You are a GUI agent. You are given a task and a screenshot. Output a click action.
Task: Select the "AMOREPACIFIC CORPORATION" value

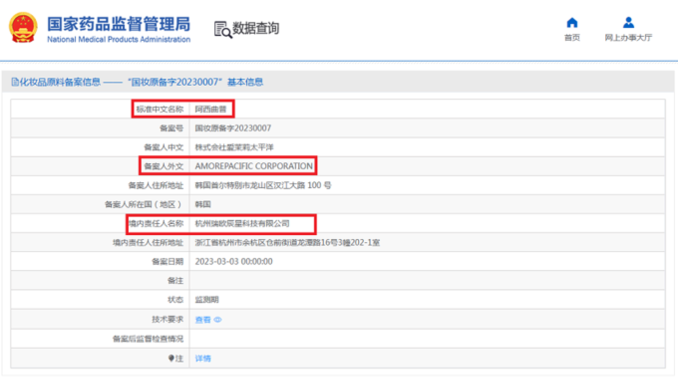click(254, 166)
